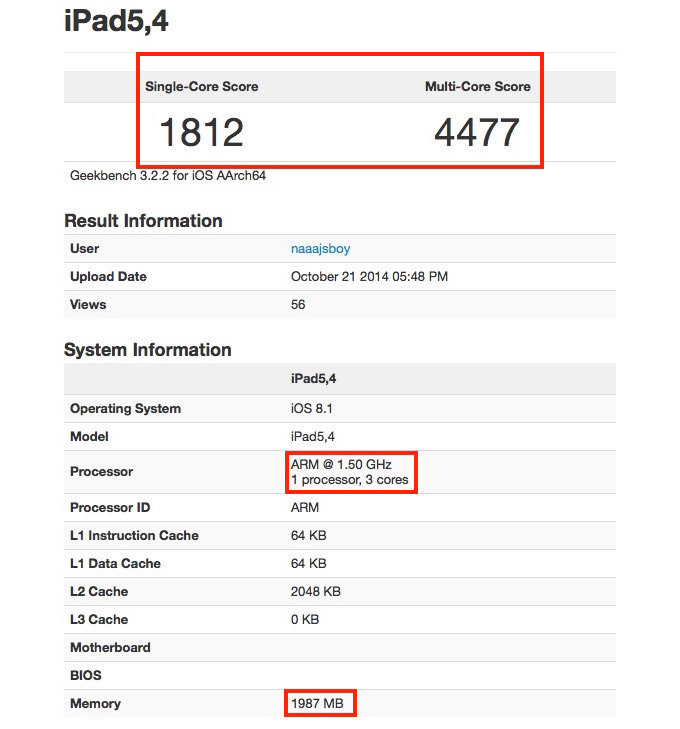Image resolution: width=680 pixels, height=729 pixels.
Task: Click the iPad5,4 page heading
Action: (x=116, y=22)
